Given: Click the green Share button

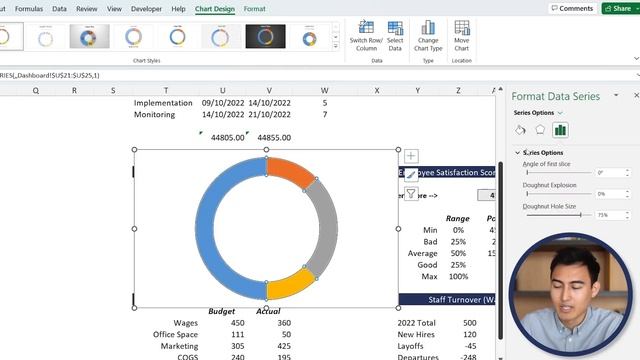Looking at the screenshot, I should (620, 8).
